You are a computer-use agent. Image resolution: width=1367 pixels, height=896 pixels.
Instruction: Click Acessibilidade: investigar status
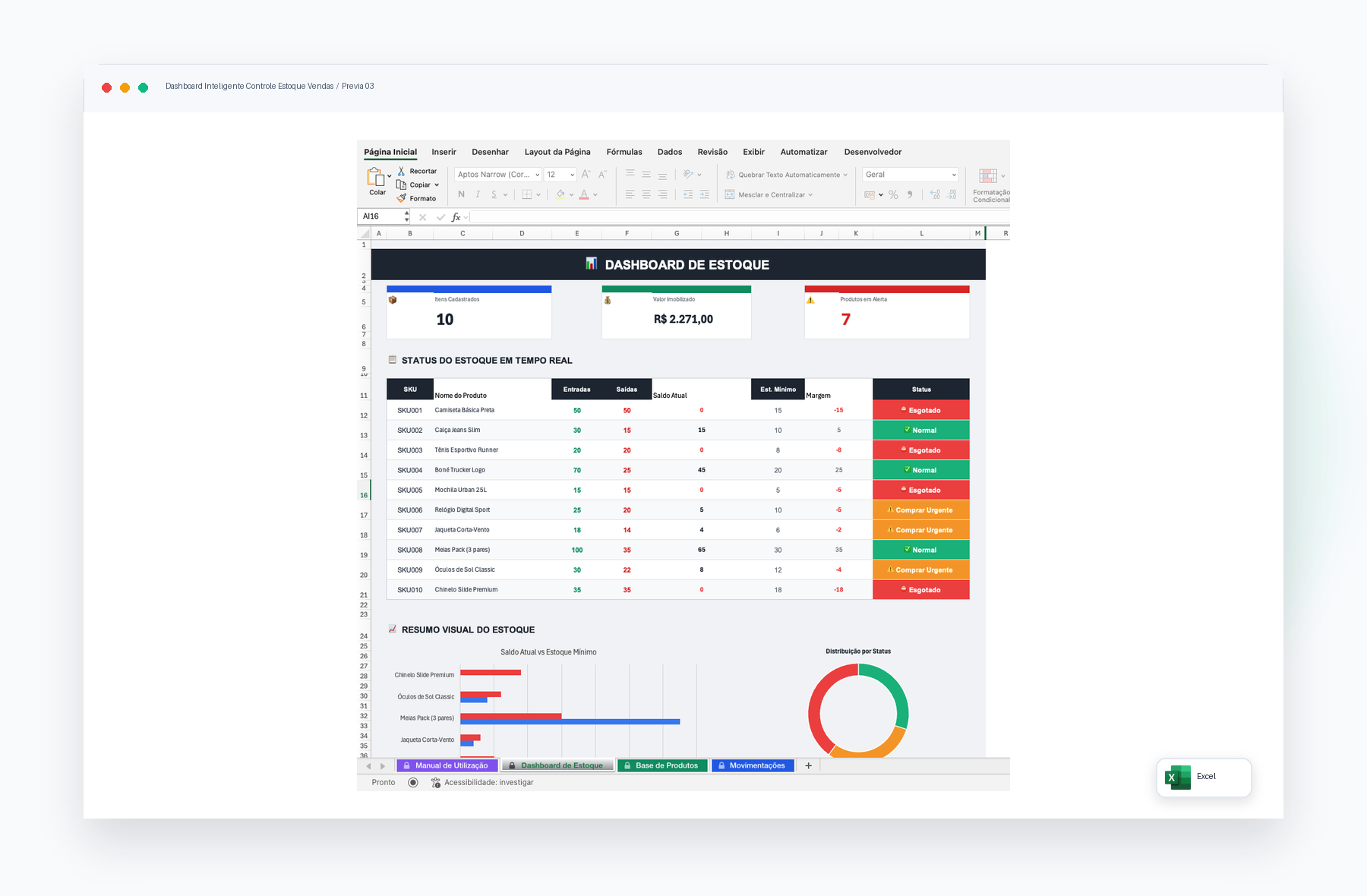click(x=482, y=782)
